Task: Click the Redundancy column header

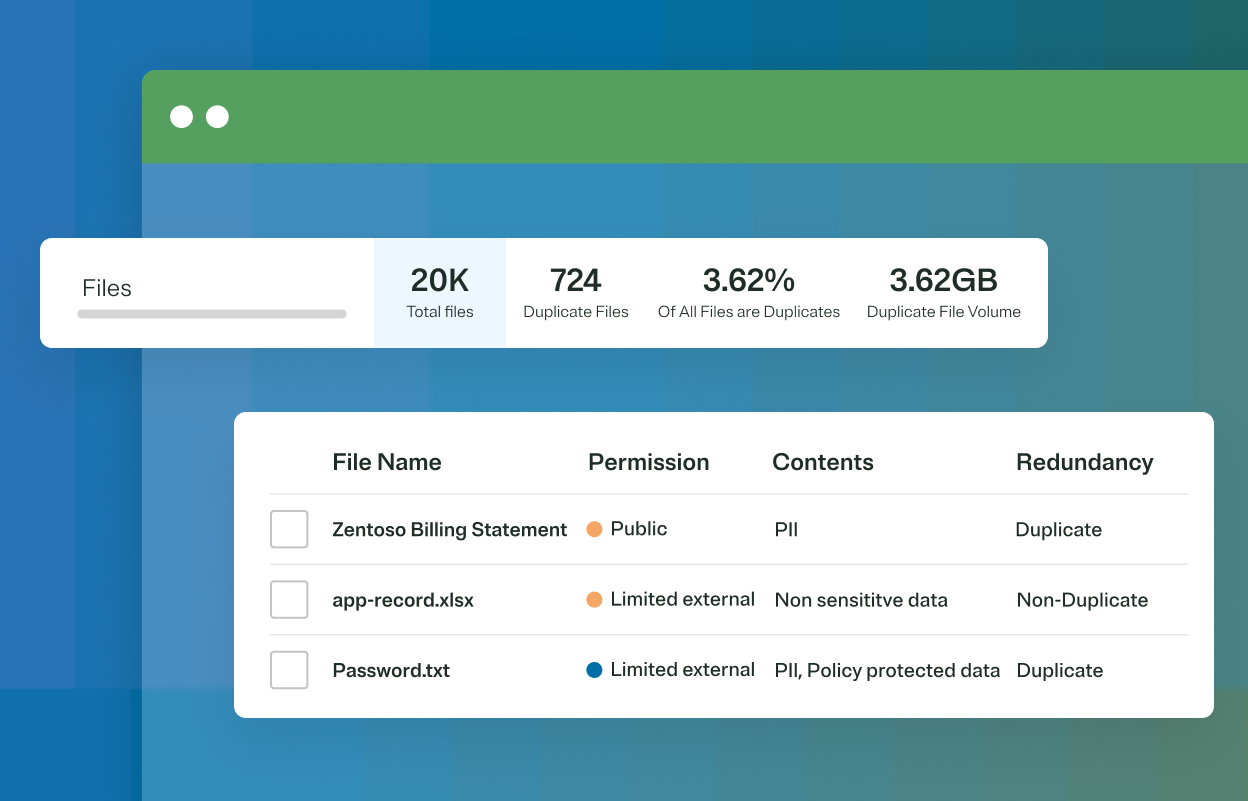Action: [x=1085, y=462]
